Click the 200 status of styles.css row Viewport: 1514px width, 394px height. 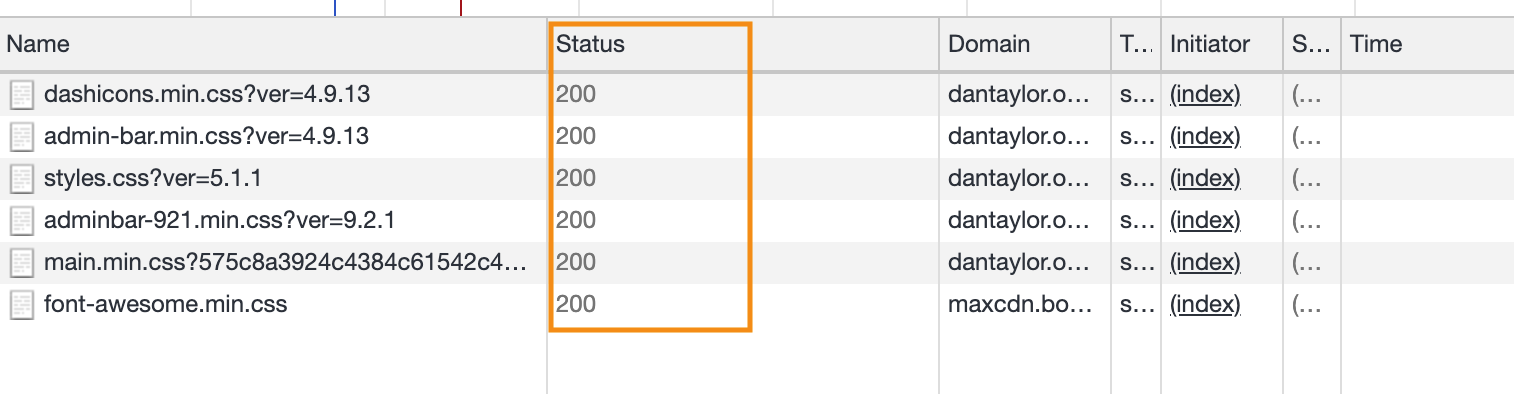point(576,179)
